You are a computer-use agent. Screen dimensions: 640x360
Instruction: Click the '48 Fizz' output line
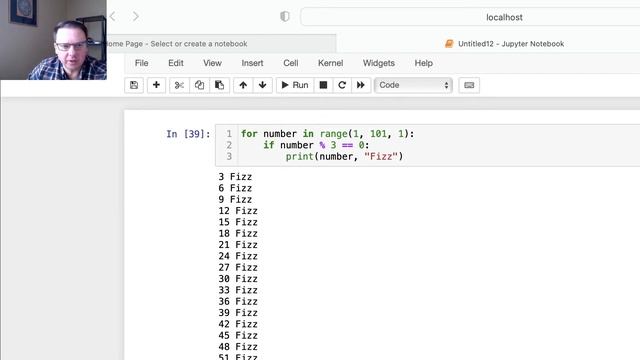tap(238, 347)
